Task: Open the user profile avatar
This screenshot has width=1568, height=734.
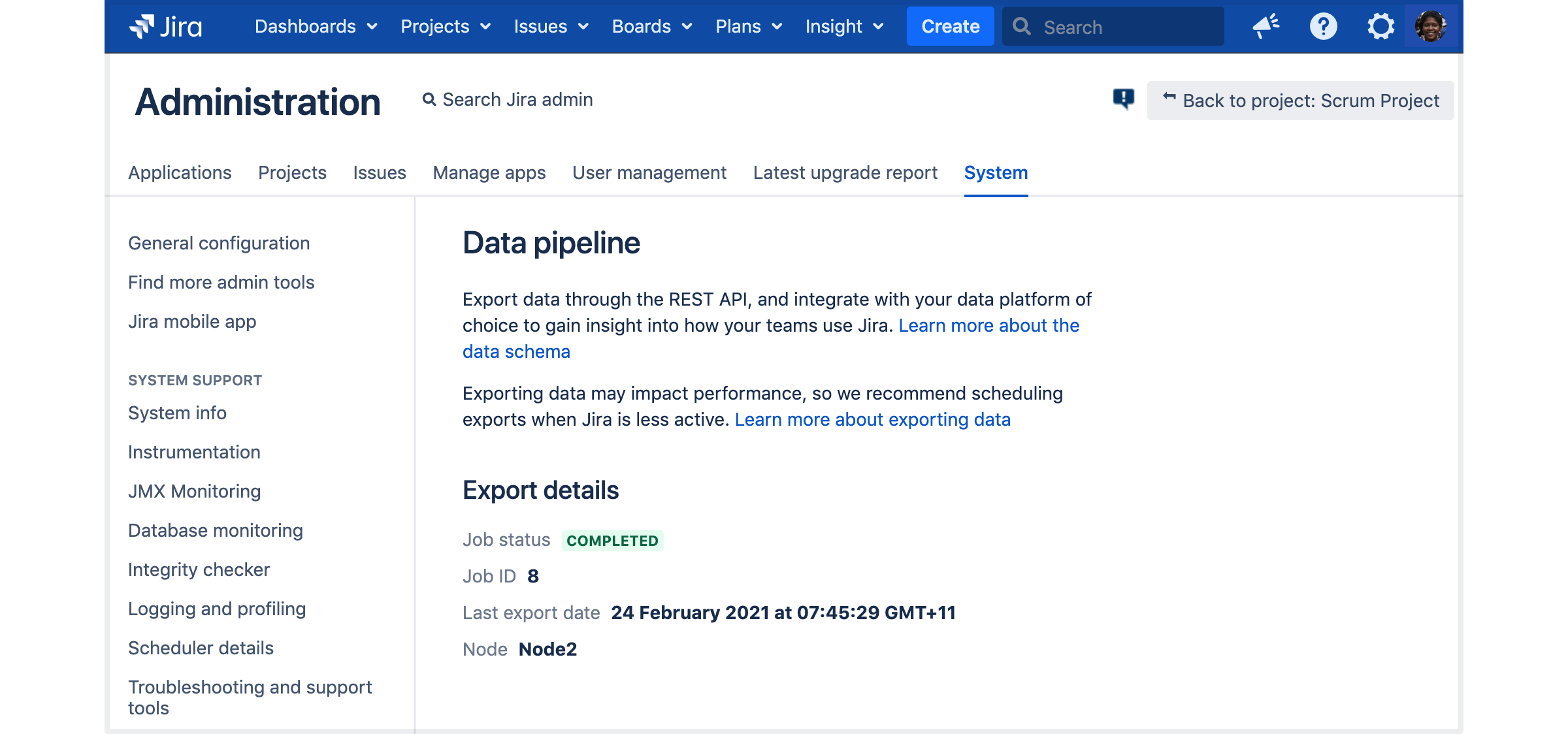Action: [x=1431, y=27]
